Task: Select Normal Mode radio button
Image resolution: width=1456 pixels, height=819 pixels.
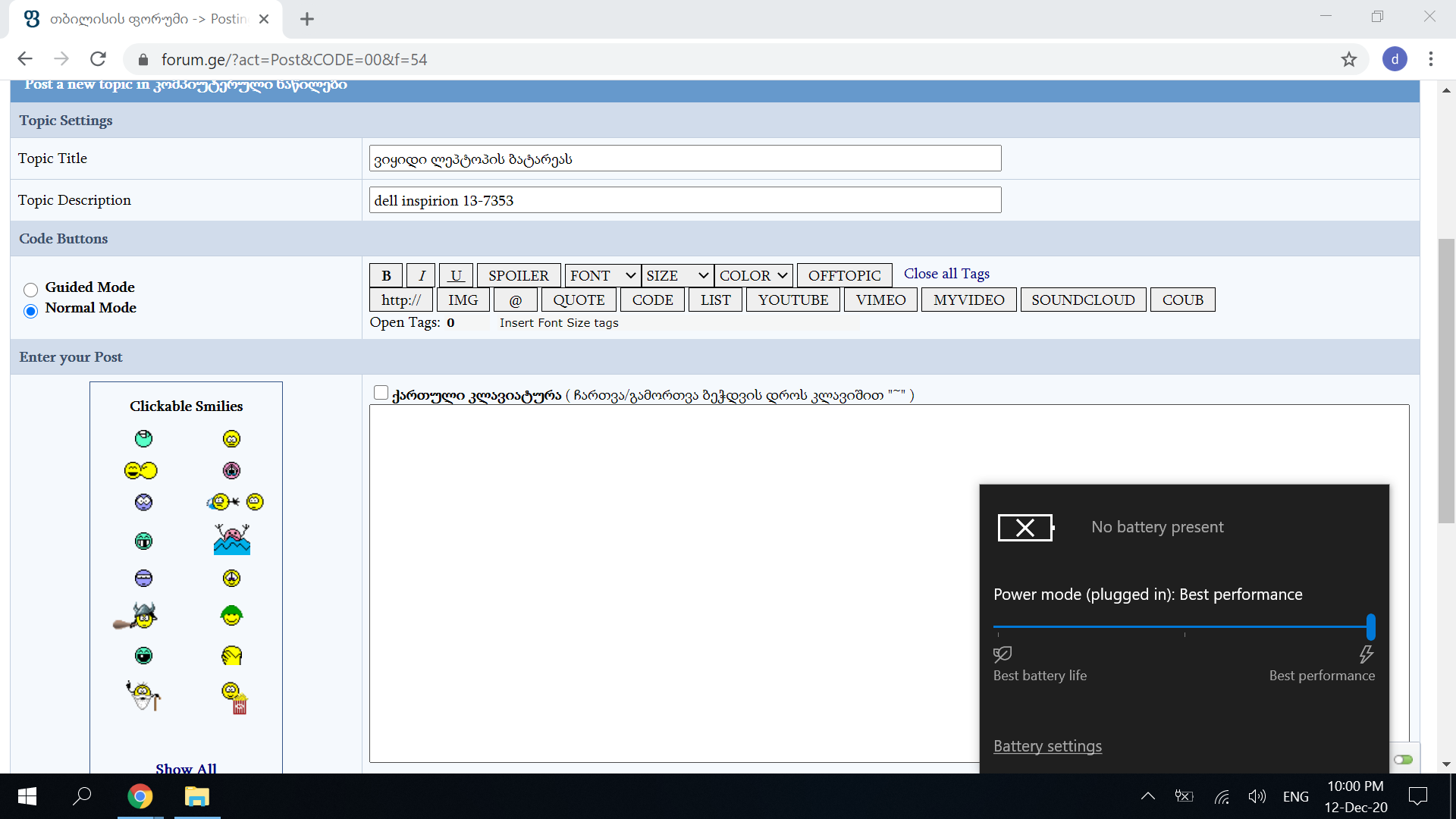Action: (x=30, y=311)
